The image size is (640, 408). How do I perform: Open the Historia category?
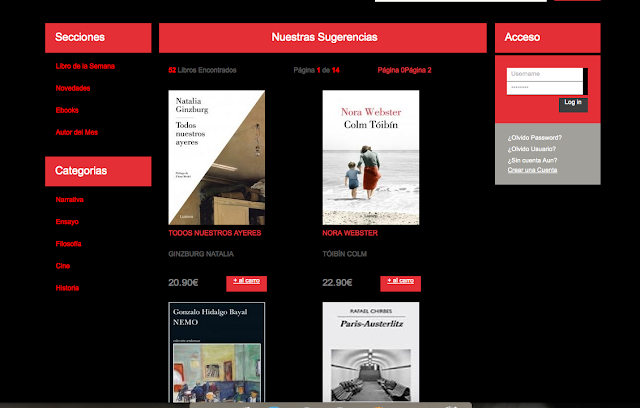point(67,288)
